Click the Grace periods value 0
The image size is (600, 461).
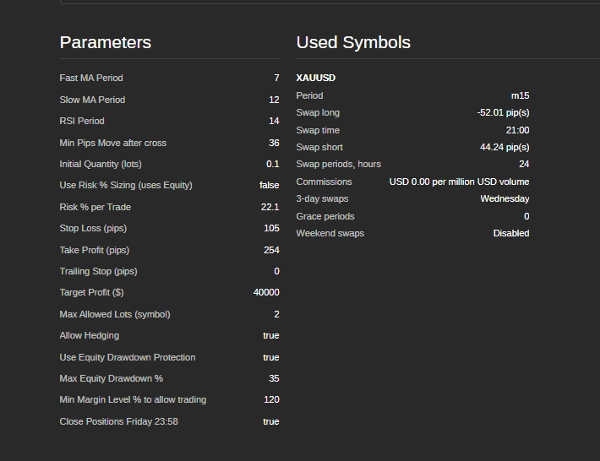tap(527, 216)
